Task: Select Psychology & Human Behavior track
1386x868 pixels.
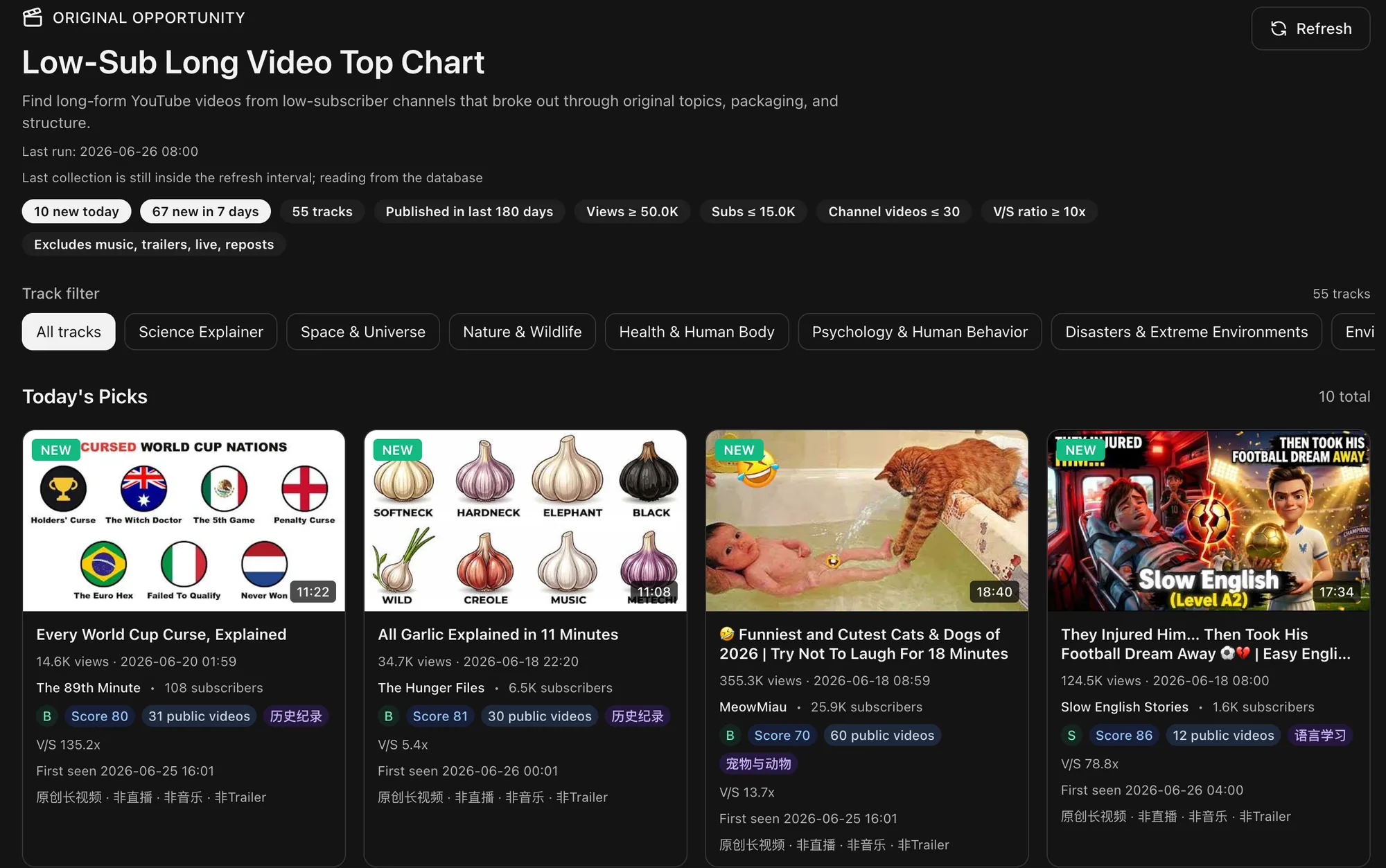Action: pyautogui.click(x=920, y=332)
